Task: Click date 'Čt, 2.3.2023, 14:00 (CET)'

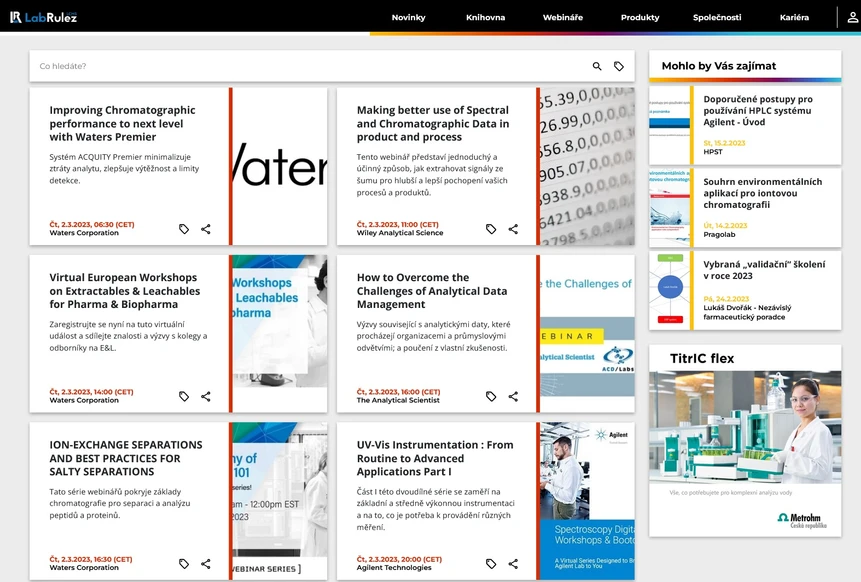Action: (91, 392)
